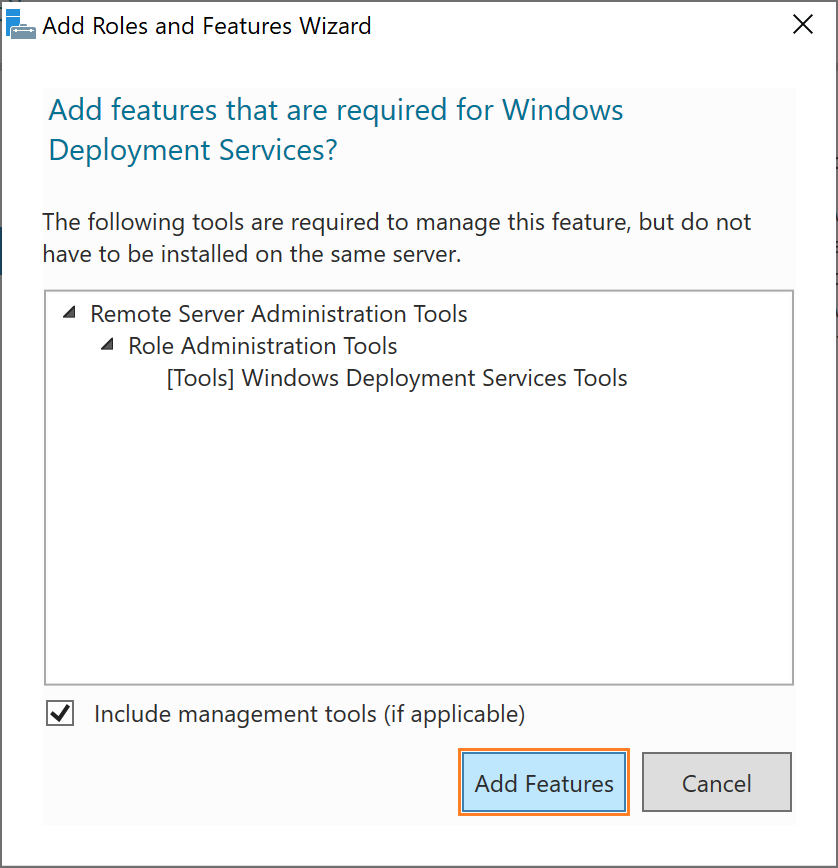Click the 'have to be installed on the same server' line

click(x=252, y=254)
